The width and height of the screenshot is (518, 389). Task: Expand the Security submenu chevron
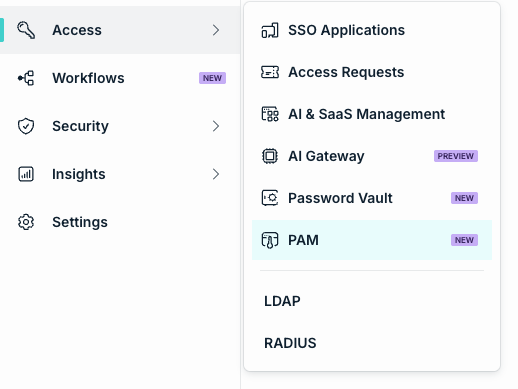216,126
